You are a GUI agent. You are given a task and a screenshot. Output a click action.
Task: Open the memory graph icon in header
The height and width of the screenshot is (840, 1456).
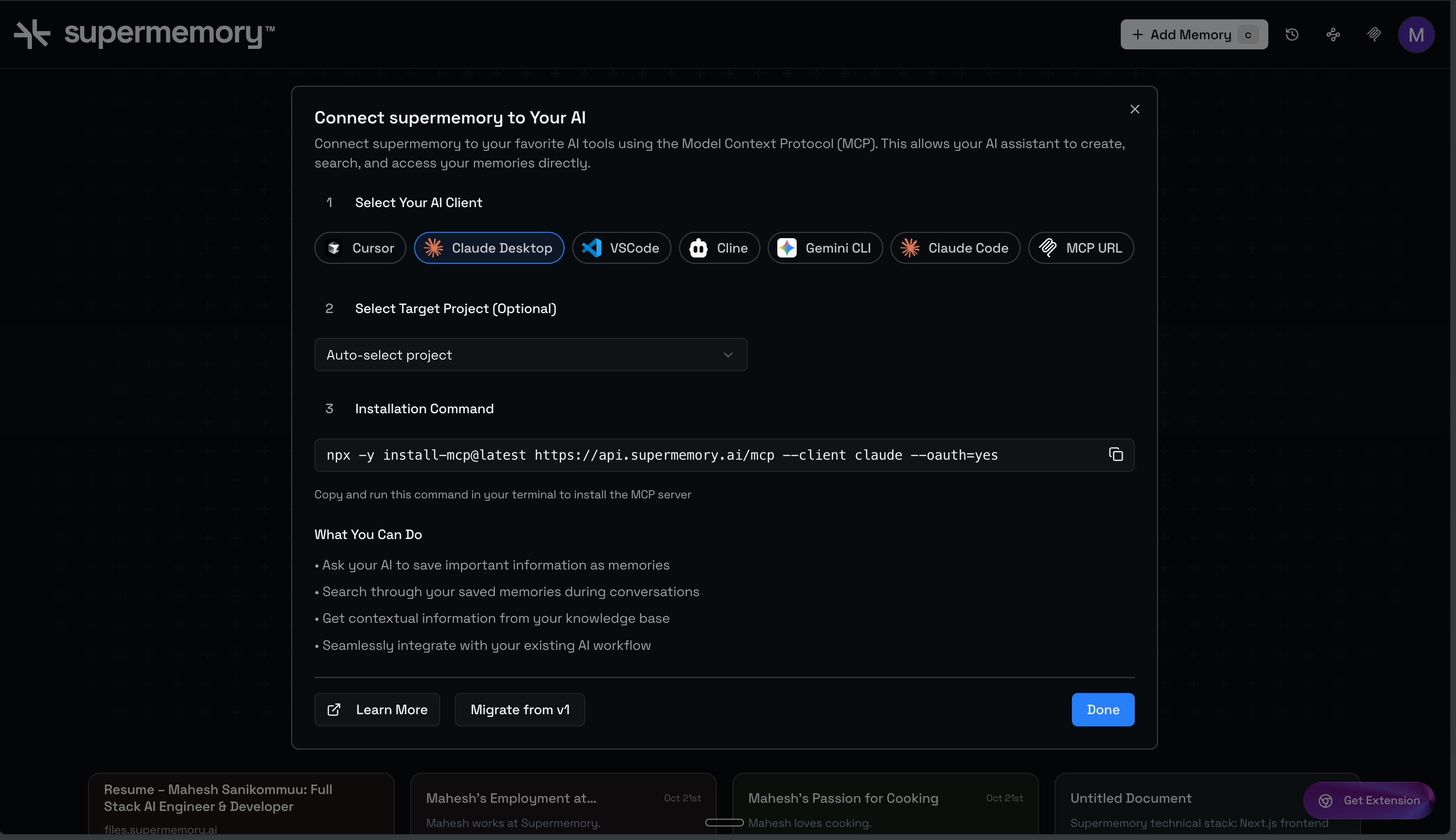point(1333,35)
